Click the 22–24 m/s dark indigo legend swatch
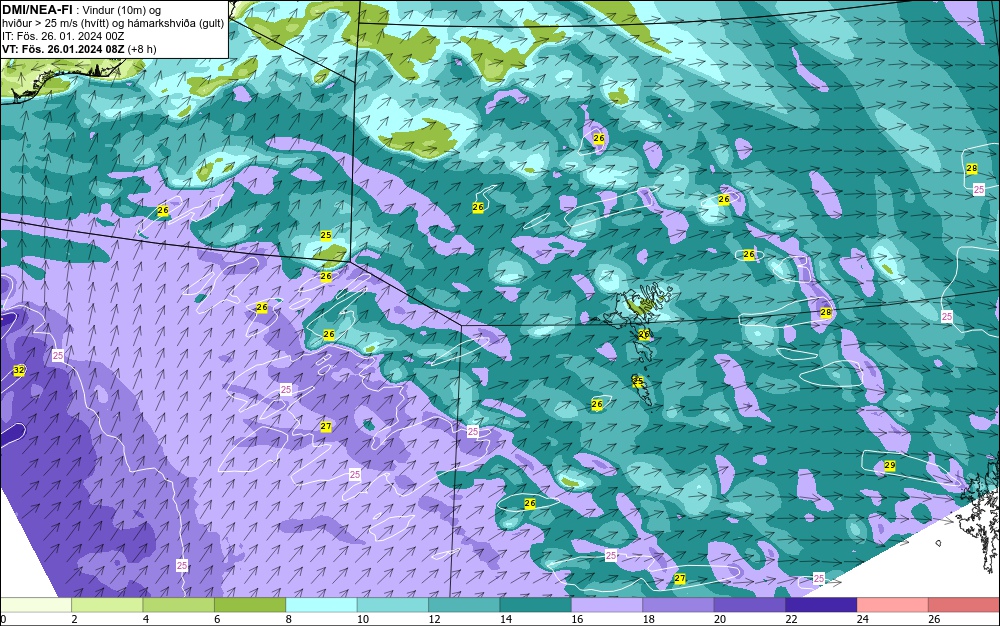Image resolution: width=1000 pixels, height=626 pixels. coord(821,605)
